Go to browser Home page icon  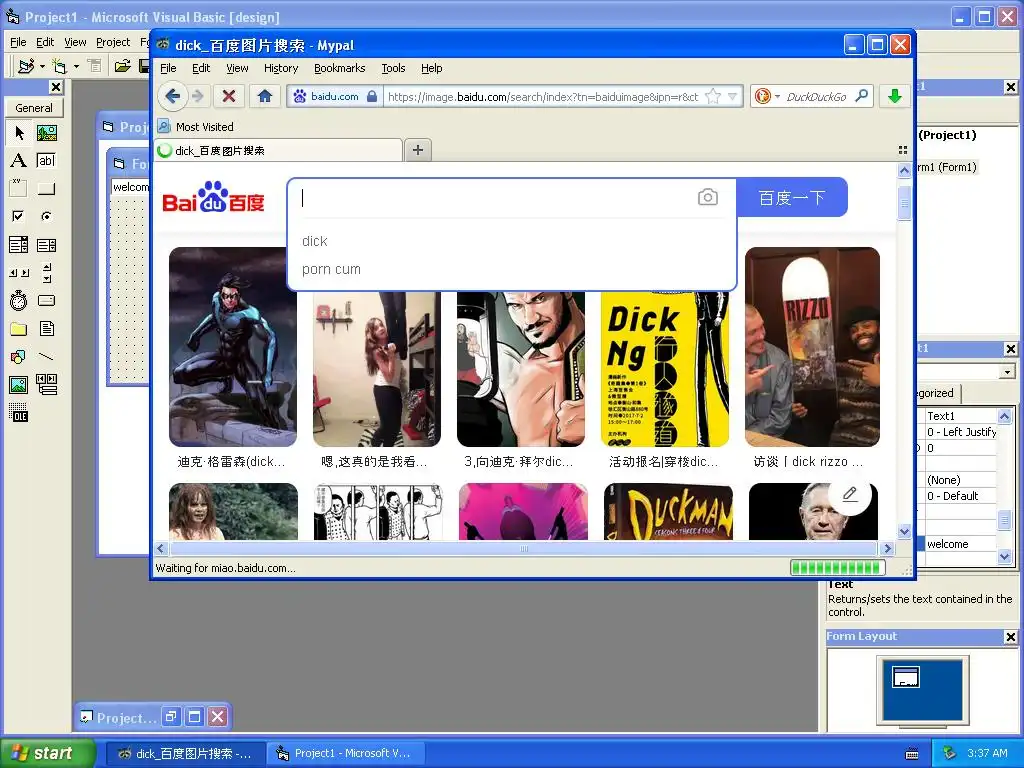point(264,97)
